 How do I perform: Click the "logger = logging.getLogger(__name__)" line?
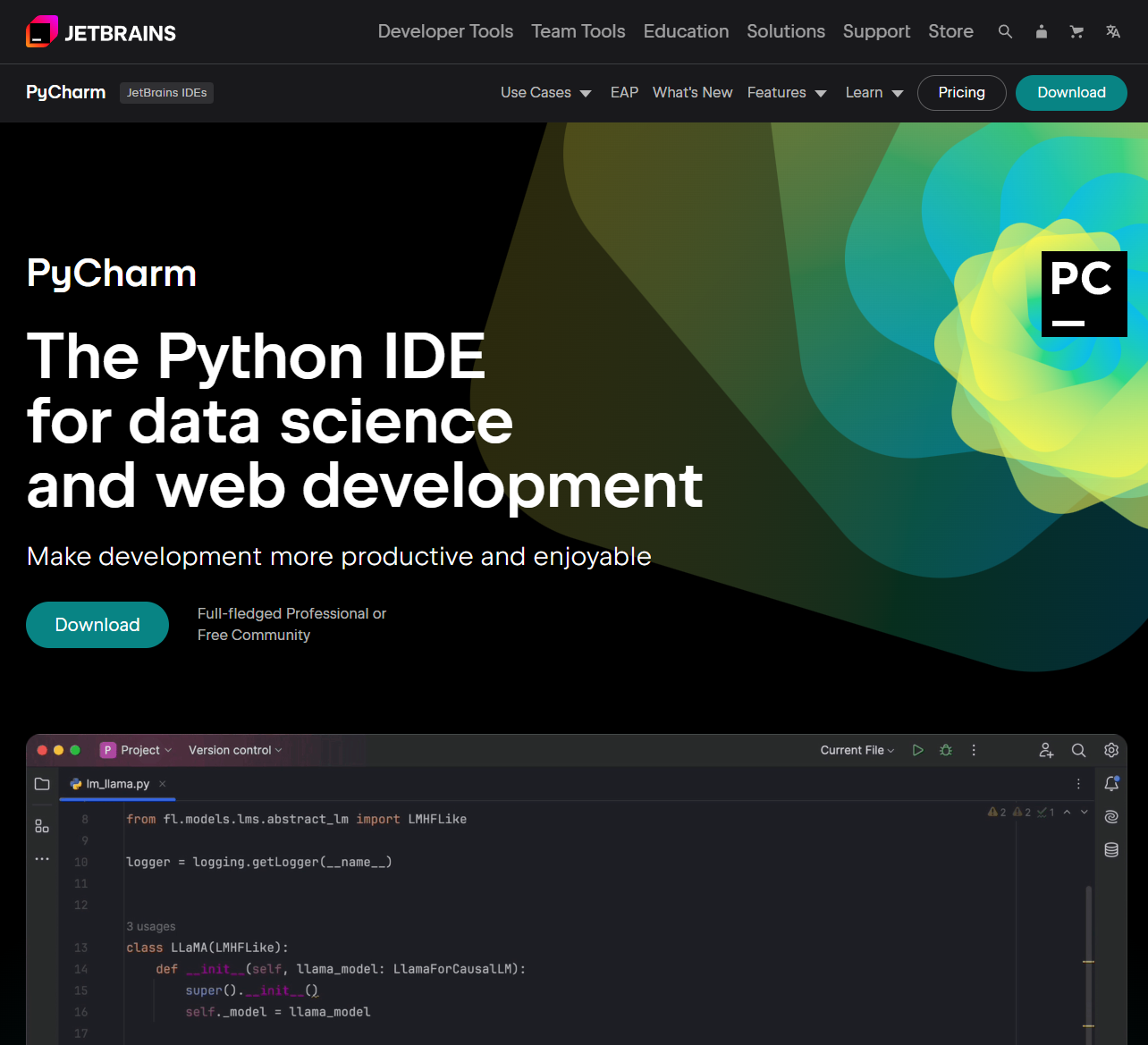click(x=259, y=862)
